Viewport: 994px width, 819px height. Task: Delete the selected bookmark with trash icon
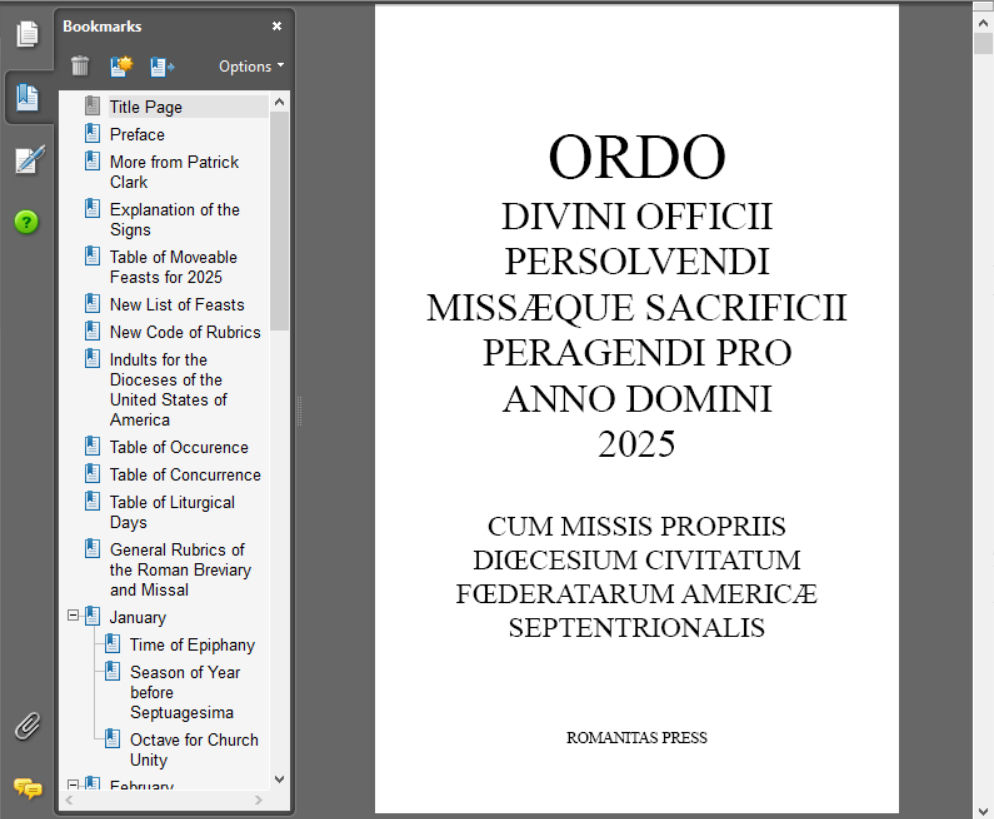click(x=82, y=66)
